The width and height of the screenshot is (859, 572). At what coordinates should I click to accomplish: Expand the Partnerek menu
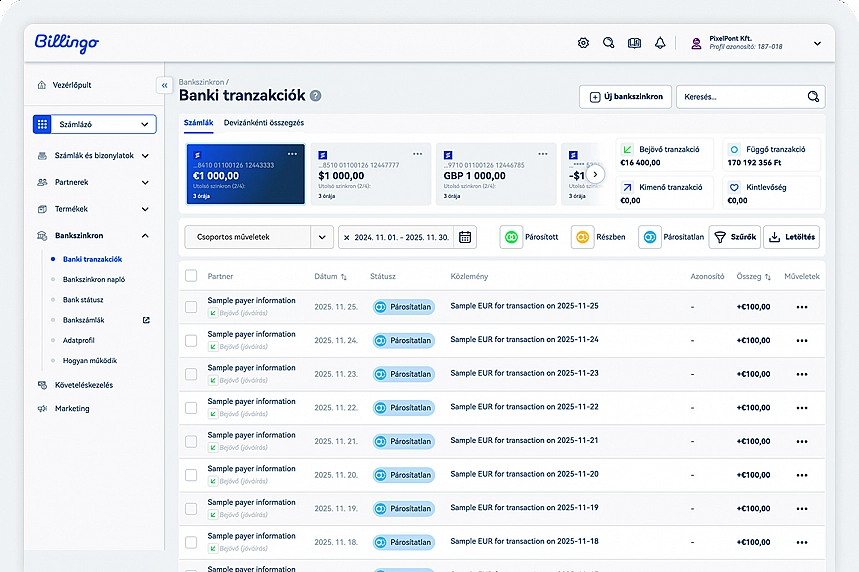tap(93, 182)
